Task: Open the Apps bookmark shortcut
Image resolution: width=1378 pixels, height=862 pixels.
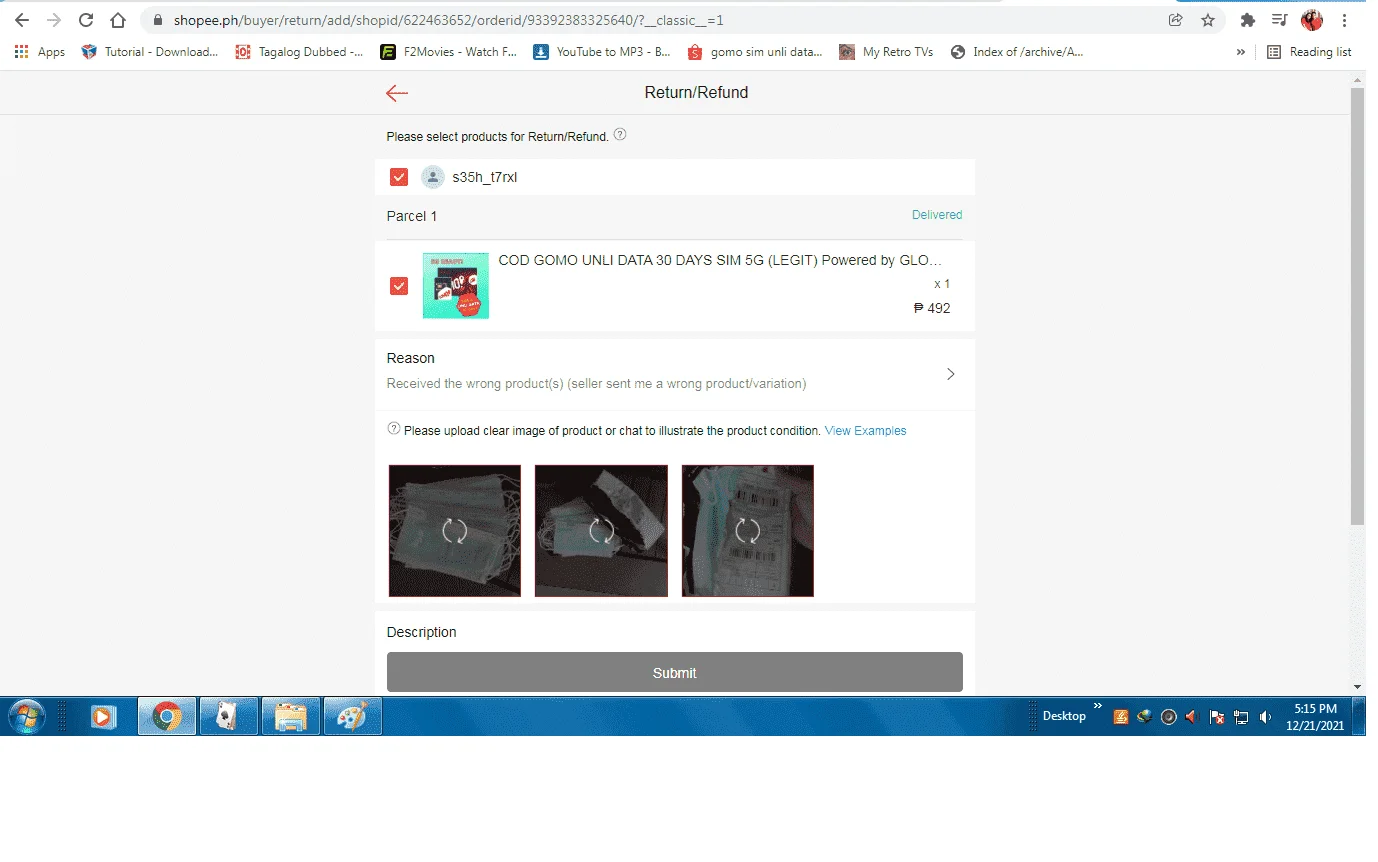Action: click(x=40, y=52)
